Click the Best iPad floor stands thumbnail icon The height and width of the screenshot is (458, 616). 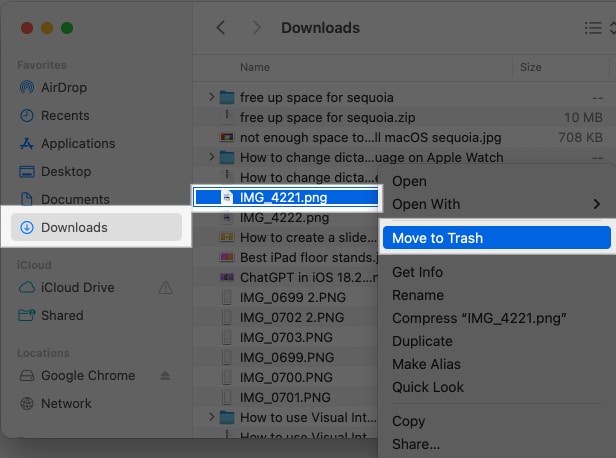227,257
